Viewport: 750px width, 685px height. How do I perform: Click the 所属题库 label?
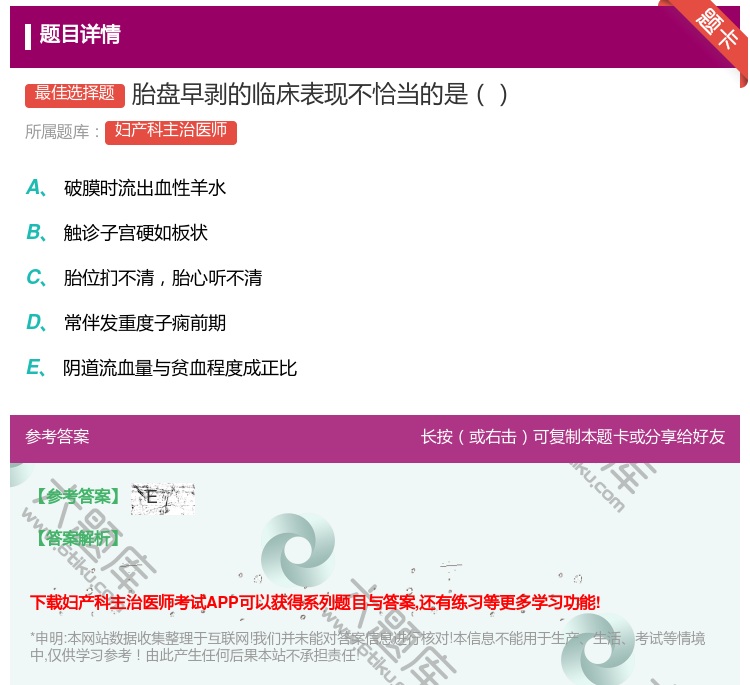pyautogui.click(x=62, y=132)
